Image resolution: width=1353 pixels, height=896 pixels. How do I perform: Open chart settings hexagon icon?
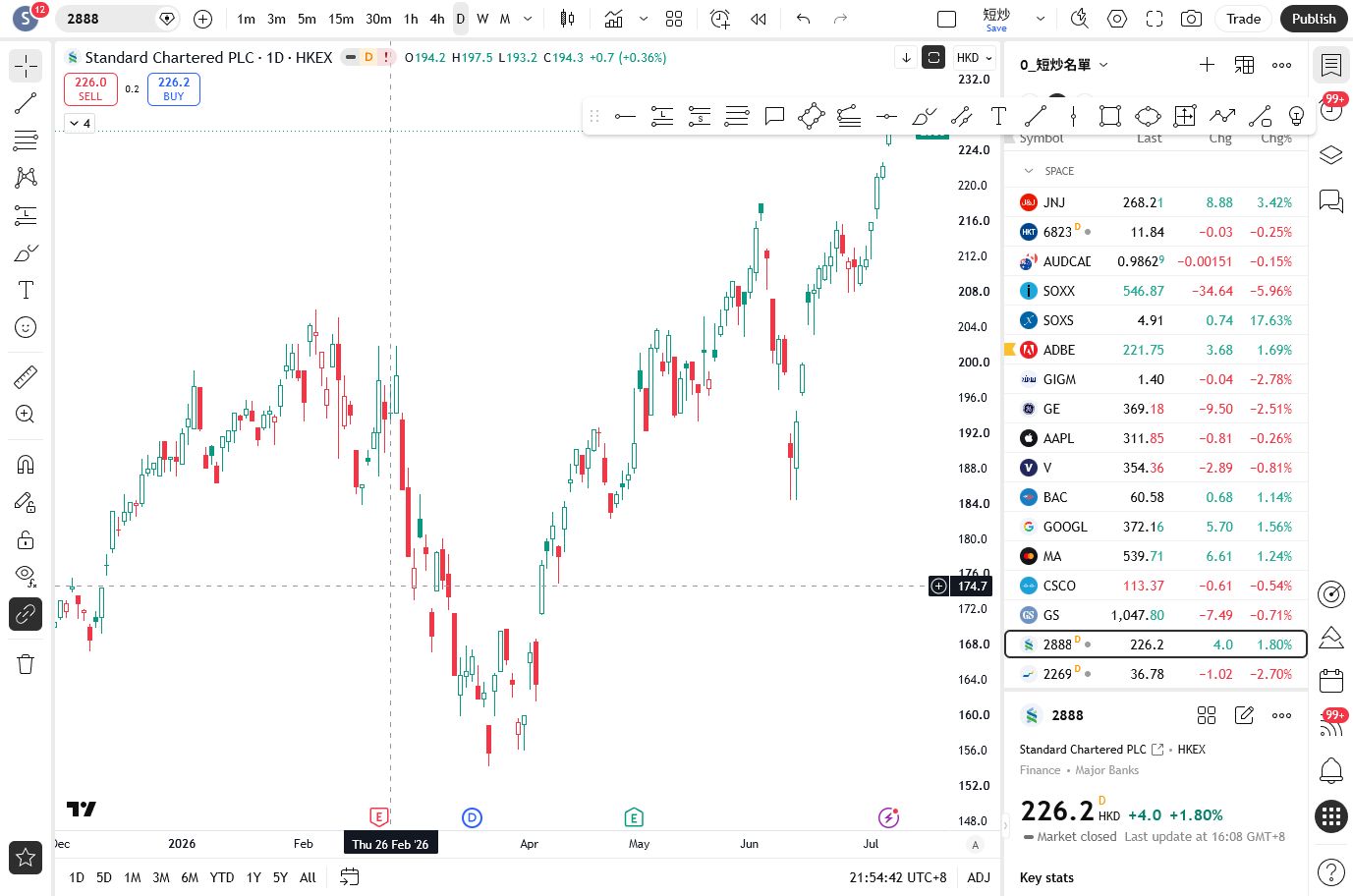click(x=1117, y=19)
